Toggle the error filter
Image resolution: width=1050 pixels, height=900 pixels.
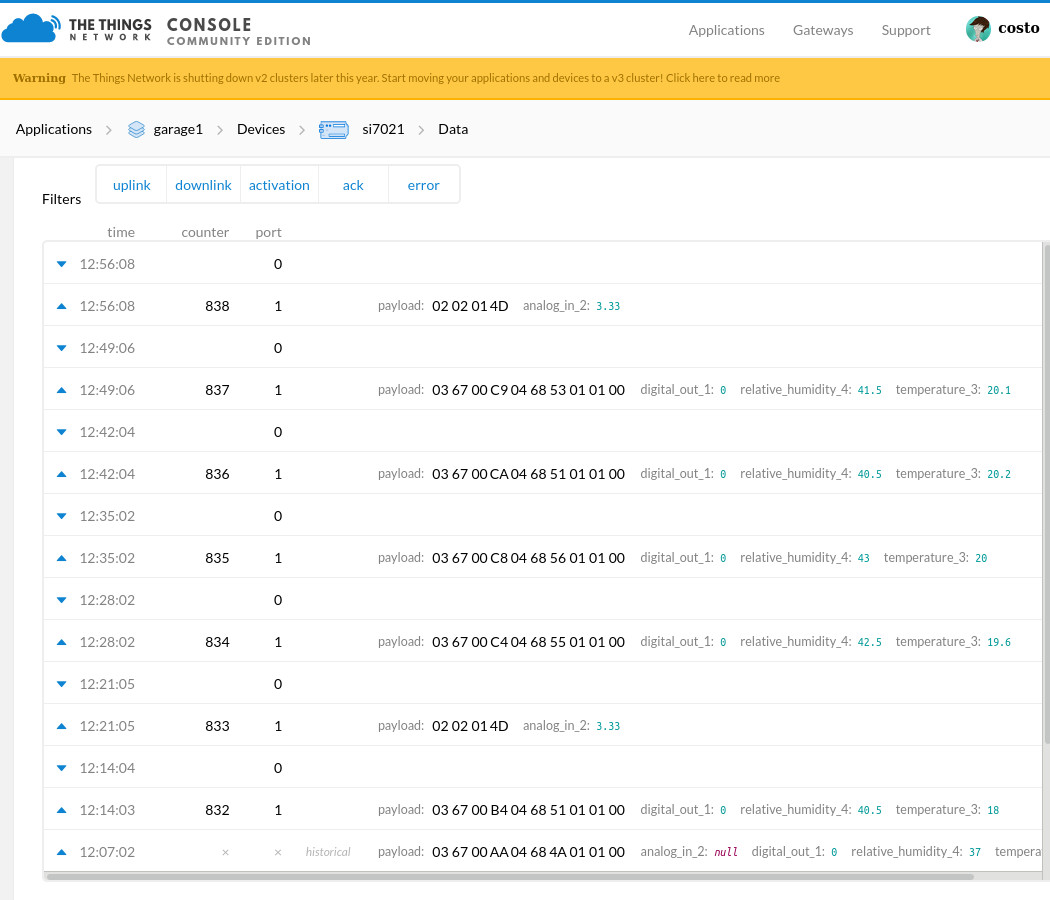(x=423, y=185)
